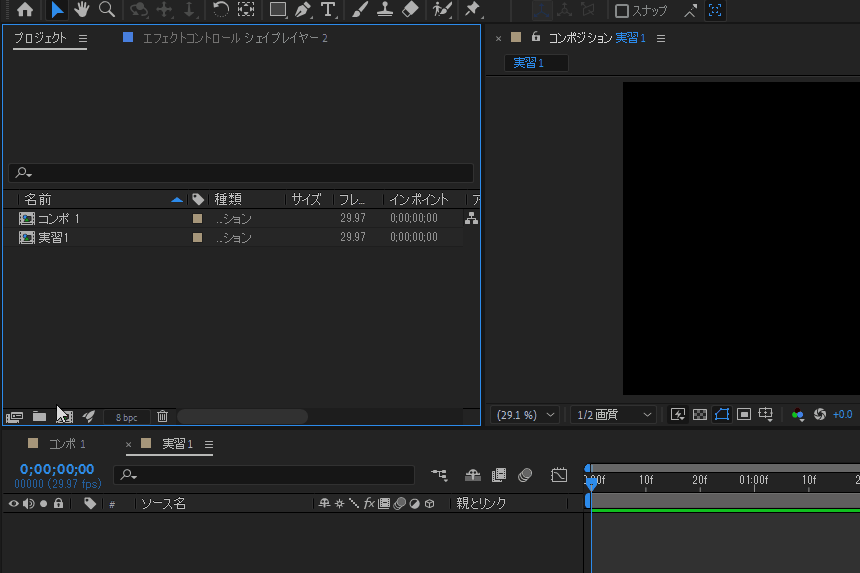Switch to the プロジェクト tab

(x=40, y=38)
